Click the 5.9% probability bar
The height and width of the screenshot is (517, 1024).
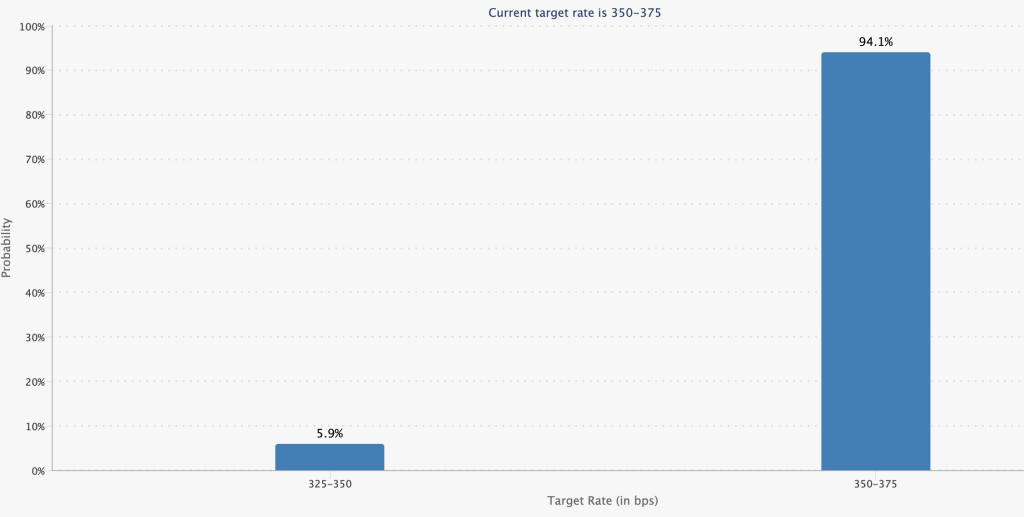click(330, 457)
